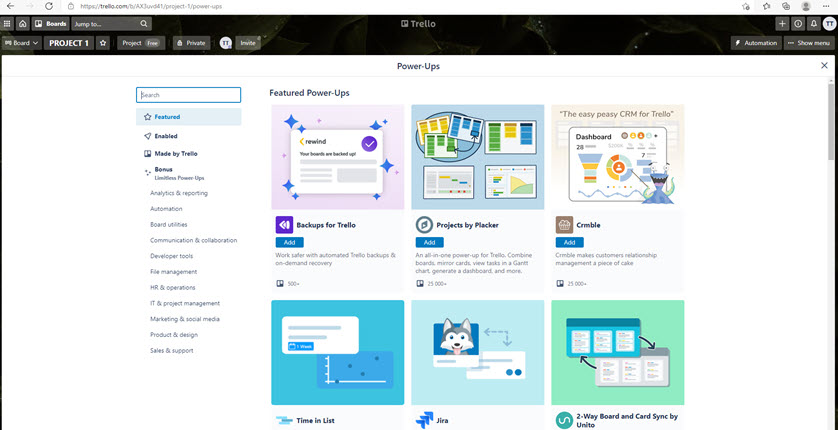The image size is (838, 430).
Task: Open Sales & support category
Action: tap(172, 351)
